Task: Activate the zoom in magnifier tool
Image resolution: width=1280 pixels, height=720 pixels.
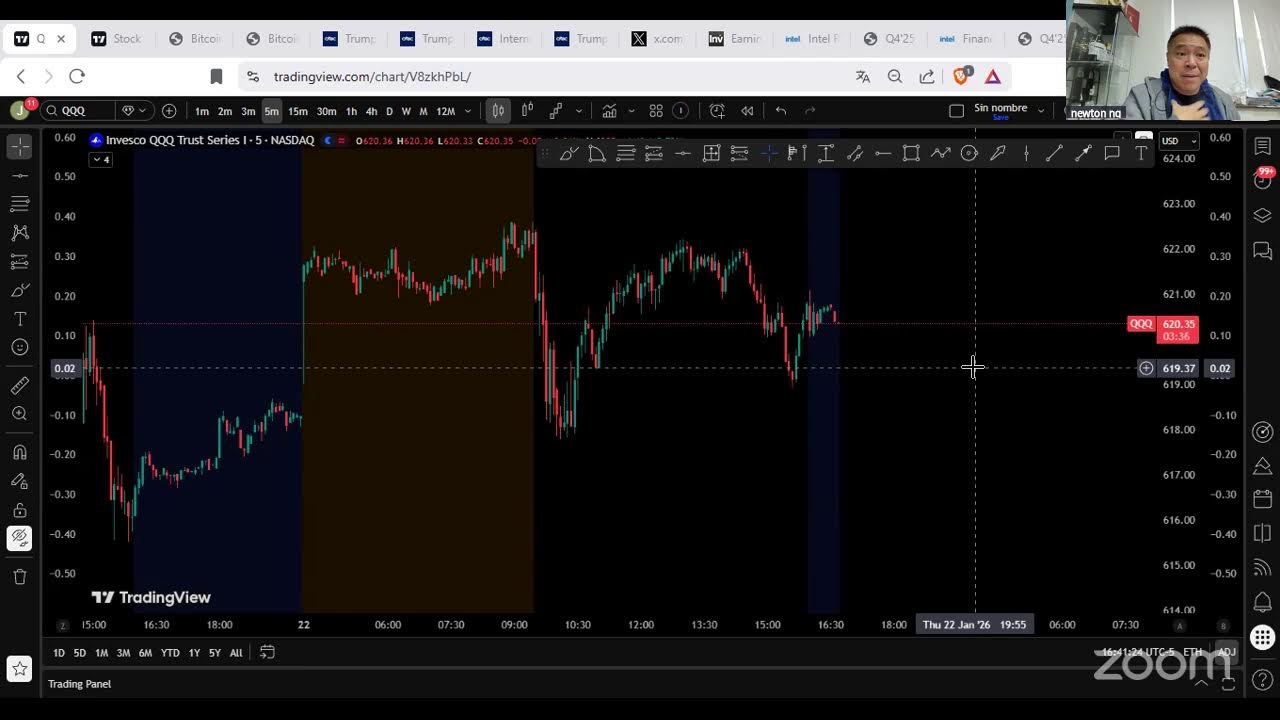Action: click(20, 413)
